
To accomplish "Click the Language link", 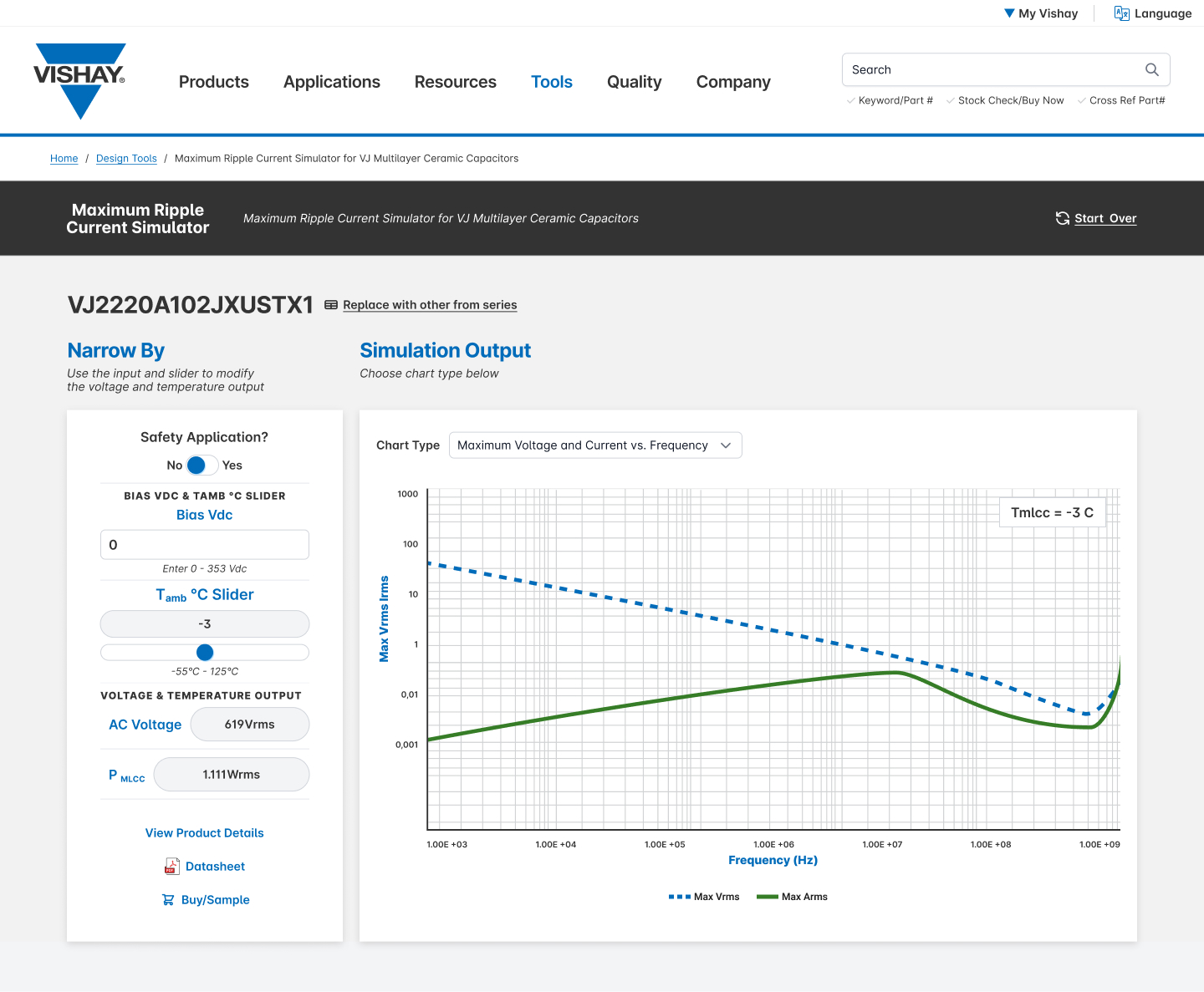I will pos(1163,13).
